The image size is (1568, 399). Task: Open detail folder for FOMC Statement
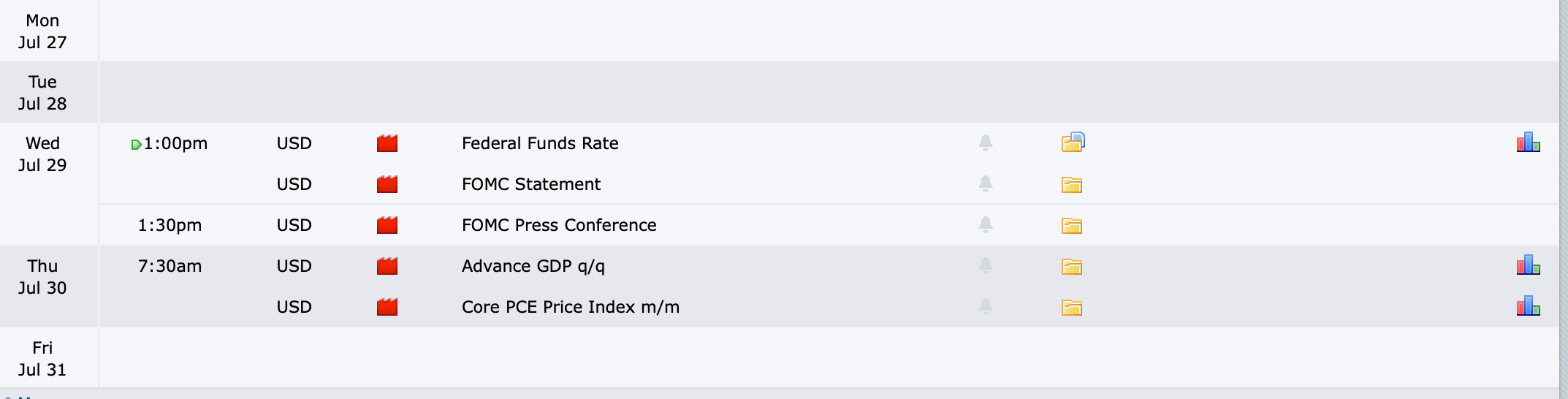1072,185
